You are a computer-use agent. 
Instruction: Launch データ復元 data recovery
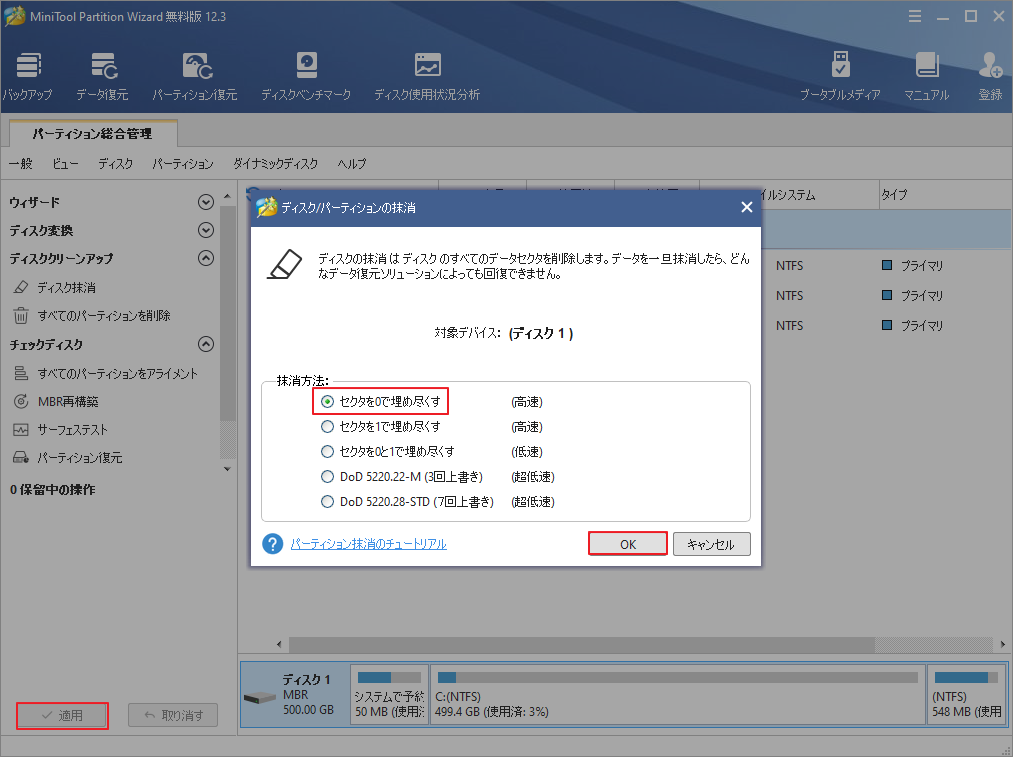coord(102,76)
